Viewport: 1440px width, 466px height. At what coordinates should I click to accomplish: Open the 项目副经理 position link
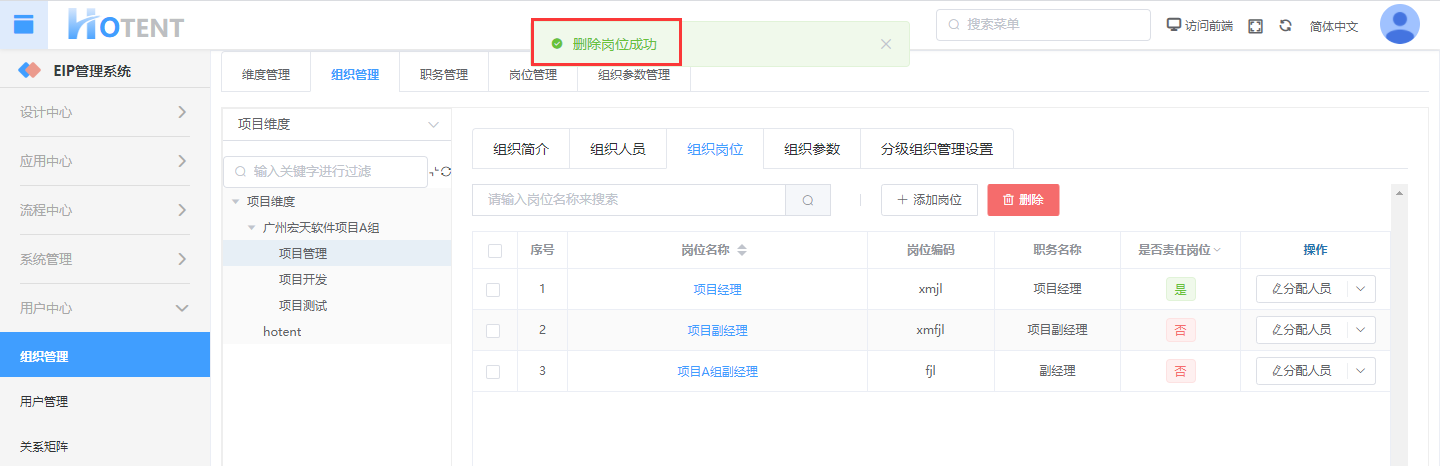[718, 331]
